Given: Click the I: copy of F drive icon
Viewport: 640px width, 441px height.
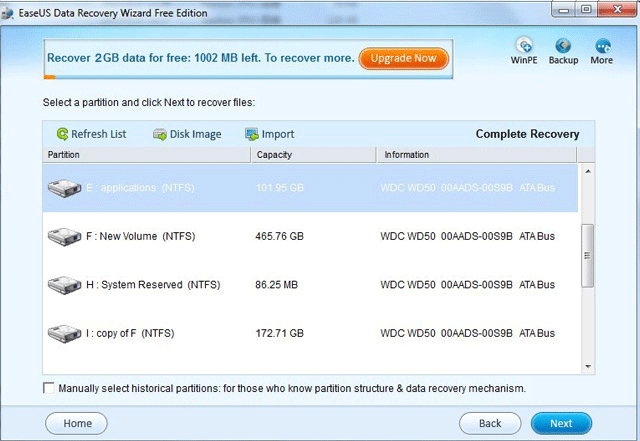Looking at the screenshot, I should pyautogui.click(x=64, y=333).
